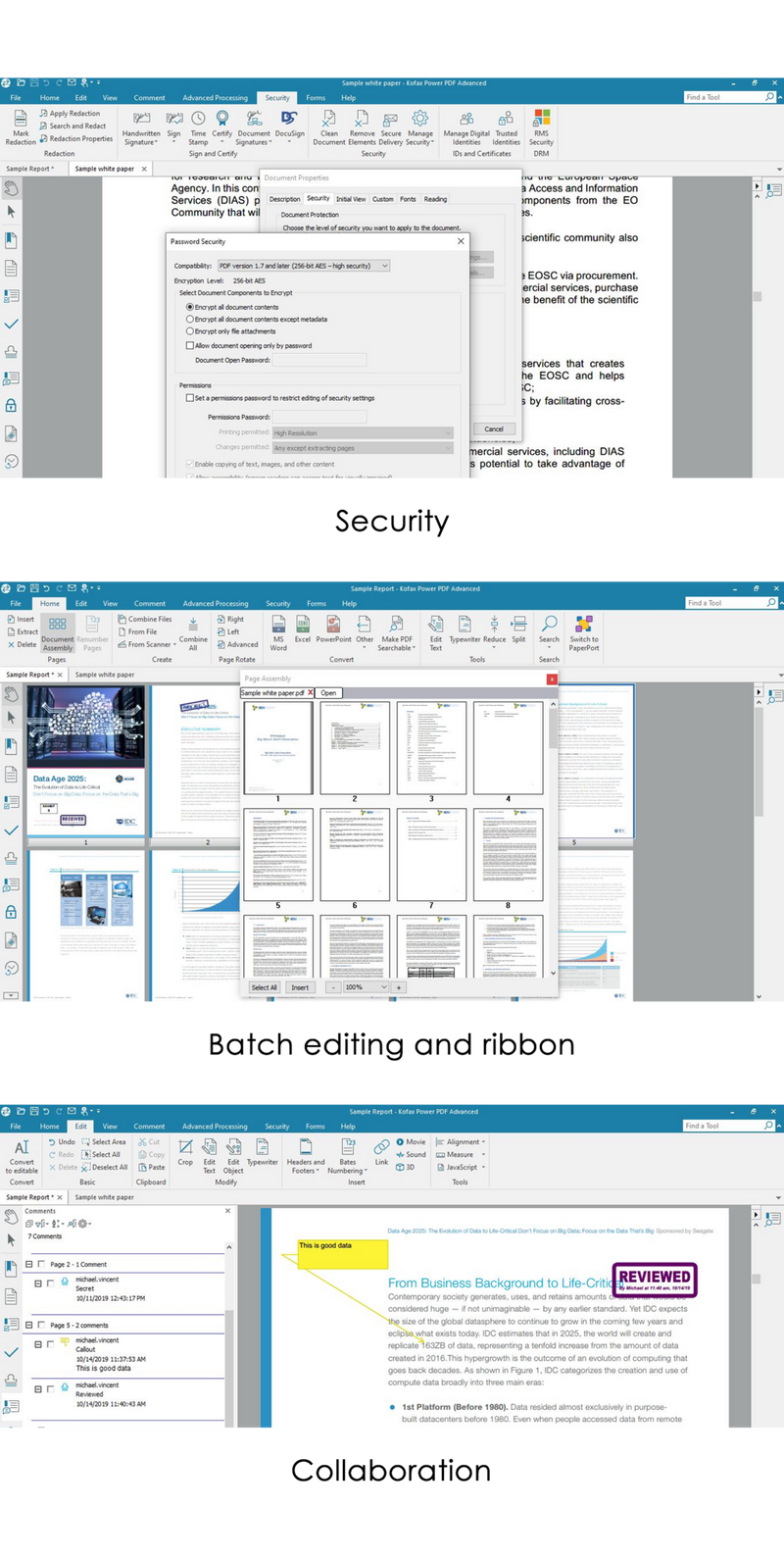
Task: Click Cancel in Document Properties dialog
Action: 494,428
